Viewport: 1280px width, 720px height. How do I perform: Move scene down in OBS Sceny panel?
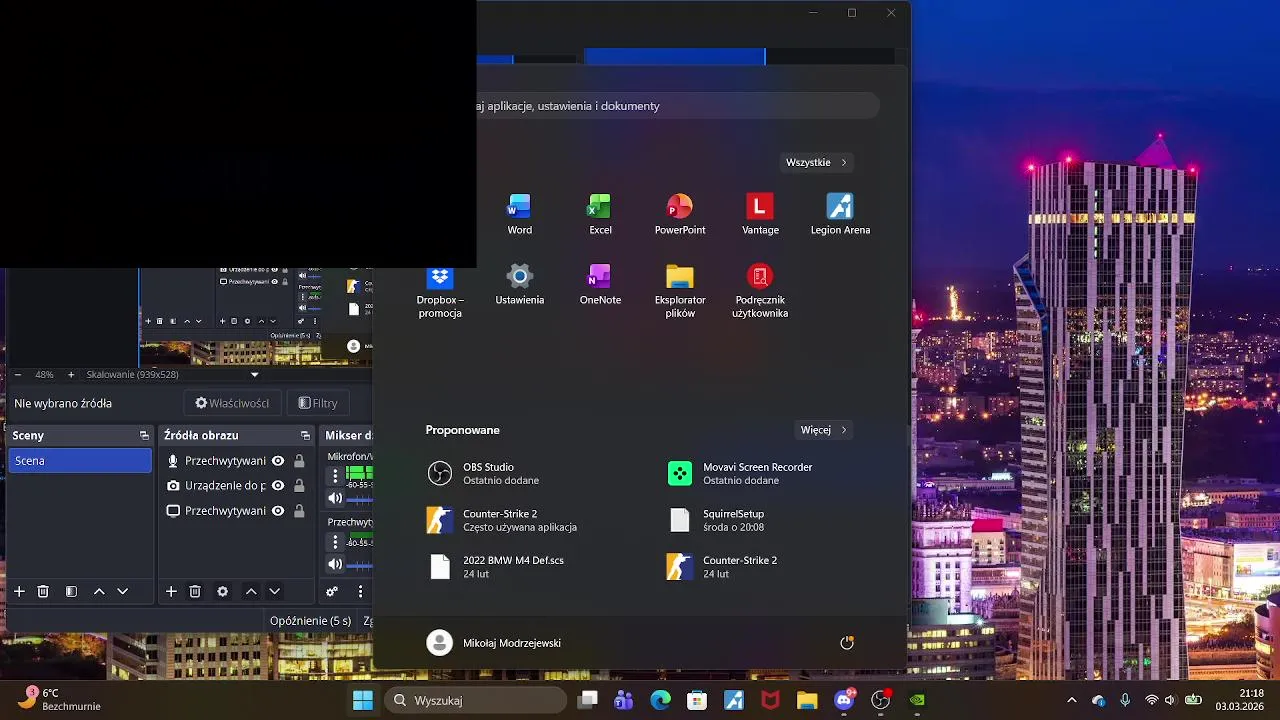click(123, 592)
